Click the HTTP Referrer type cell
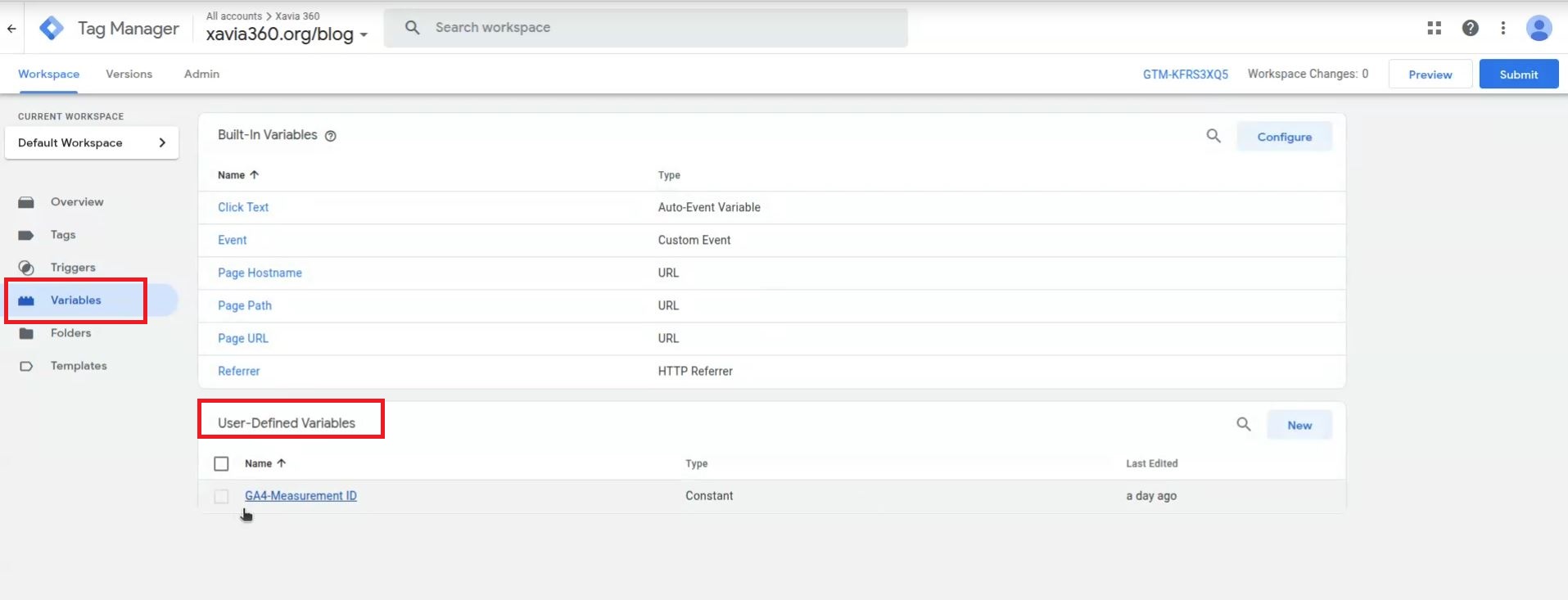 [x=695, y=371]
